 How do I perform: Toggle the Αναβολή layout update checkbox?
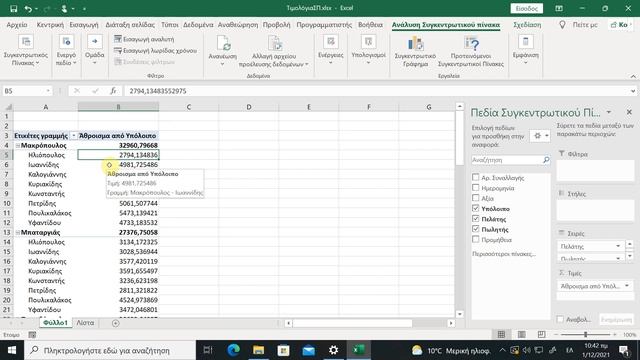coord(560,319)
